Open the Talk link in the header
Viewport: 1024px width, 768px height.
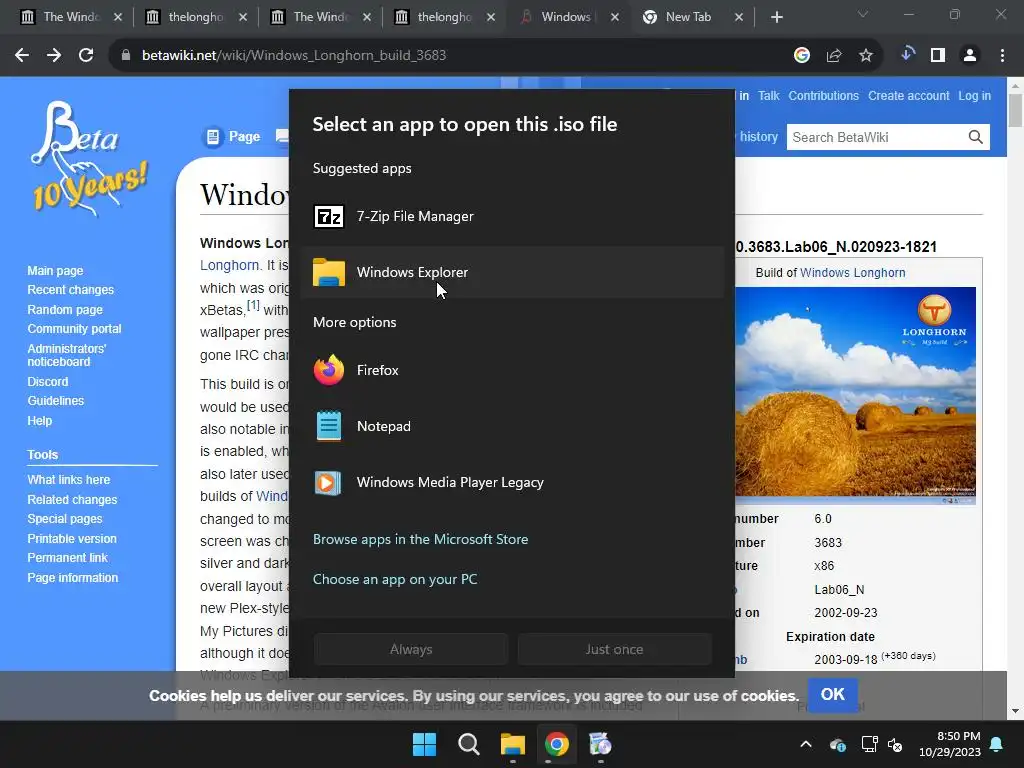tap(769, 95)
